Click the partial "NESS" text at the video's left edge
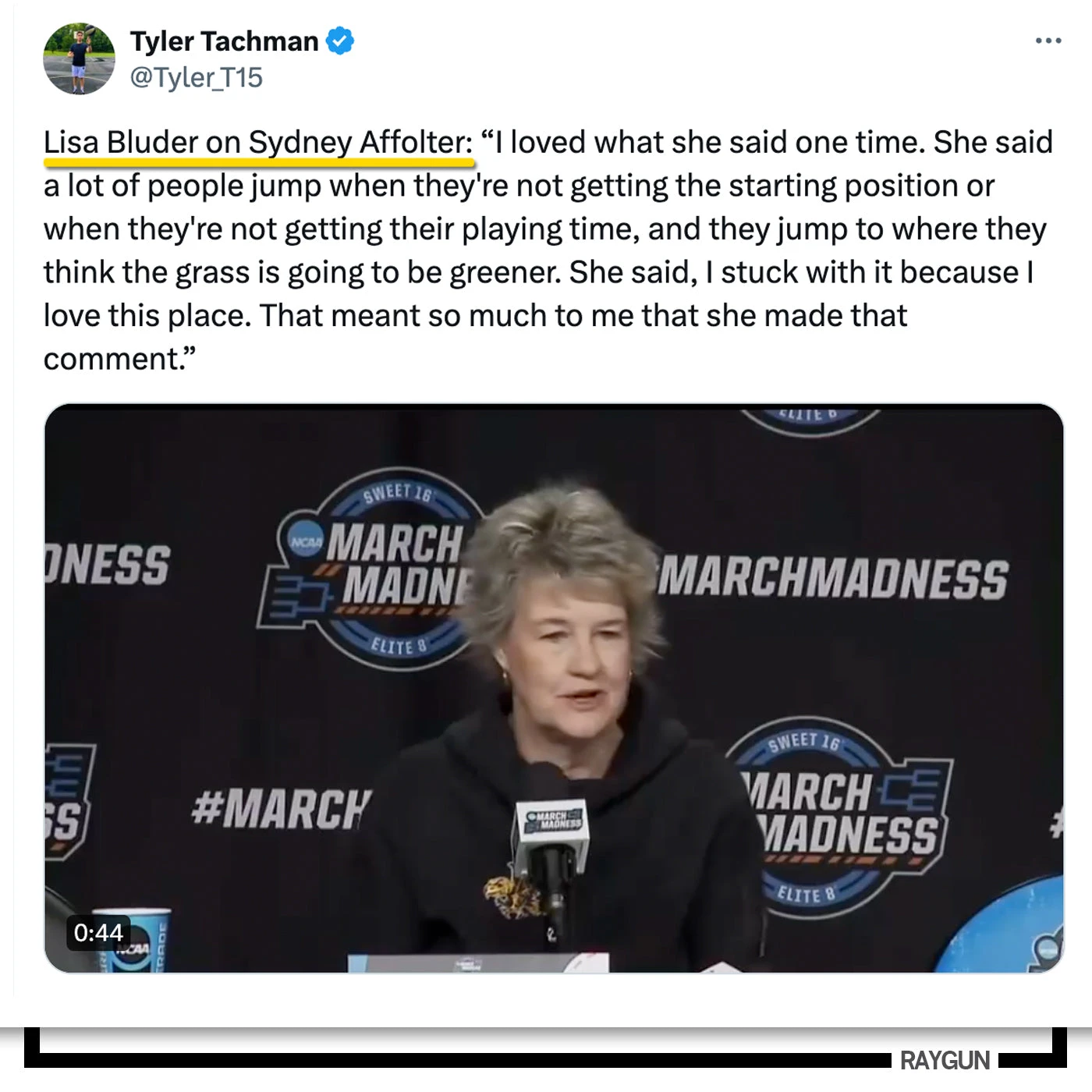The height and width of the screenshot is (1092, 1092). 108,564
